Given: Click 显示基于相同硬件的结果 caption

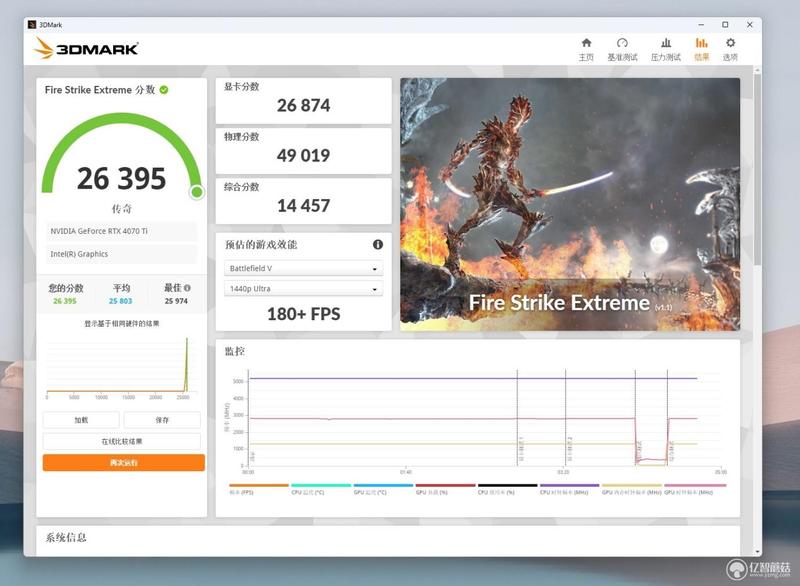Looking at the screenshot, I should pyautogui.click(x=121, y=323).
